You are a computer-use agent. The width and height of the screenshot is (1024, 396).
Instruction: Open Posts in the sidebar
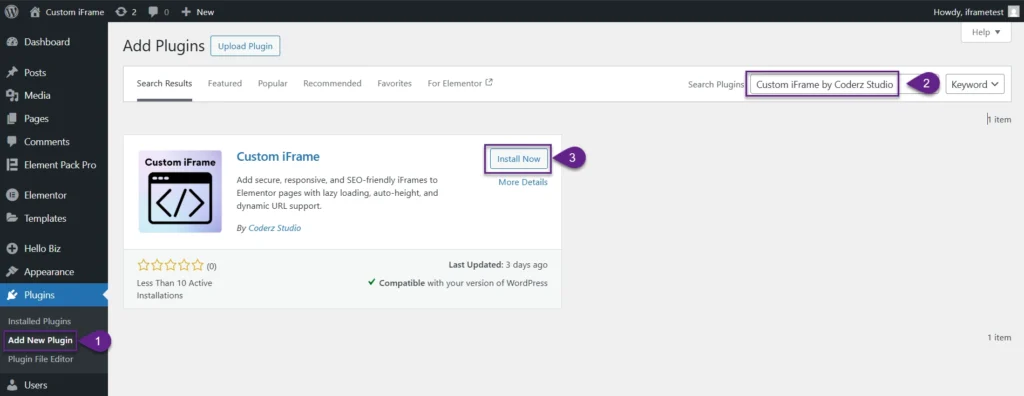[54, 73]
